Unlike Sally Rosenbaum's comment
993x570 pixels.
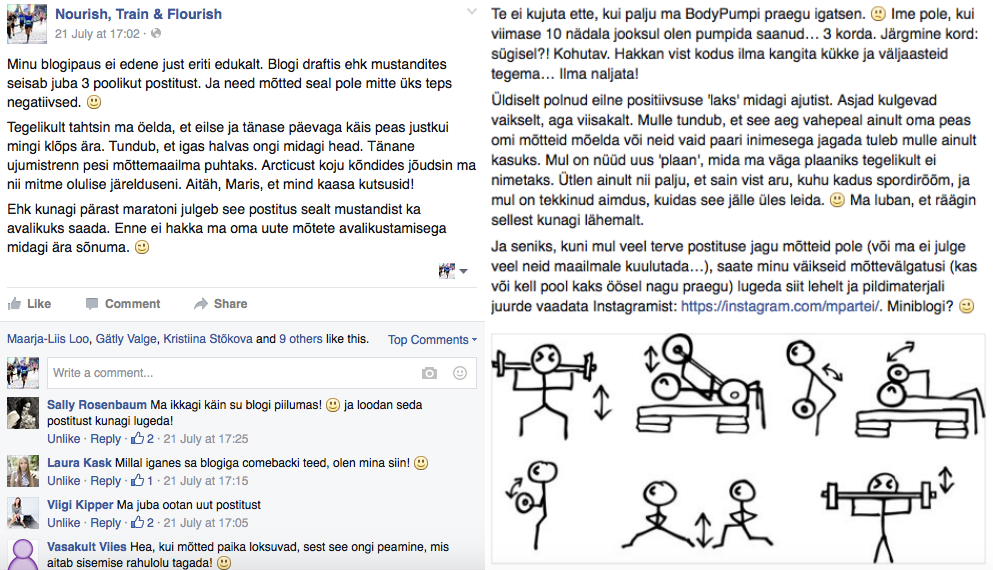(64, 438)
